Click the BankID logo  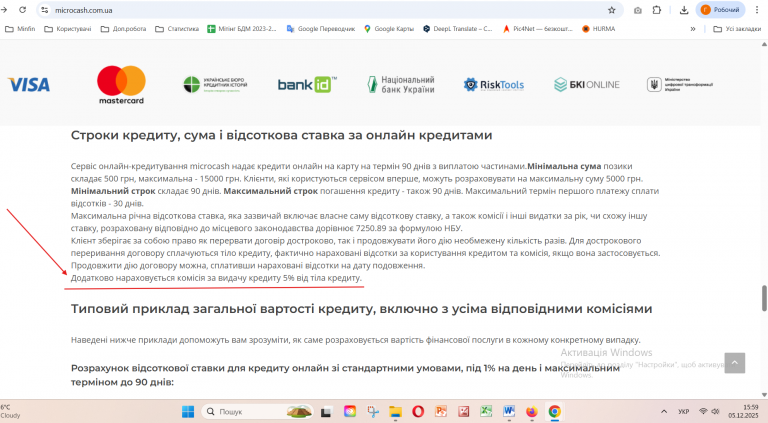tap(307, 85)
